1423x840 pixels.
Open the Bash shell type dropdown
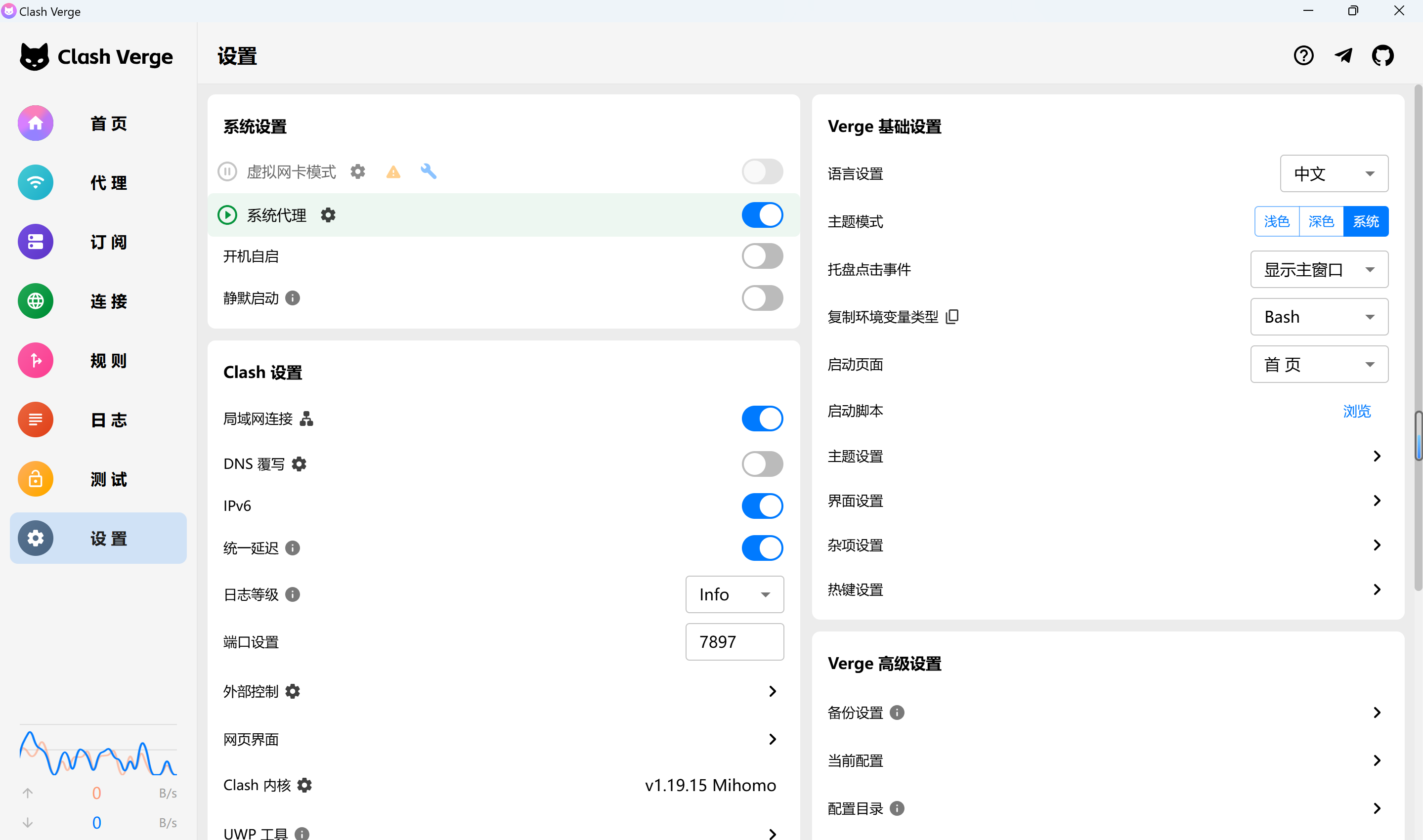click(x=1319, y=316)
